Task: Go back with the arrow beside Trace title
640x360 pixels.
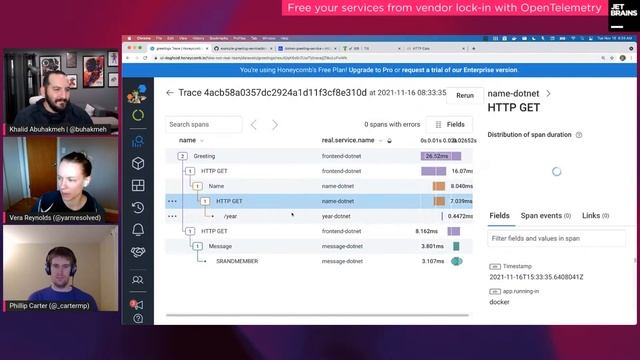Action: coord(170,93)
